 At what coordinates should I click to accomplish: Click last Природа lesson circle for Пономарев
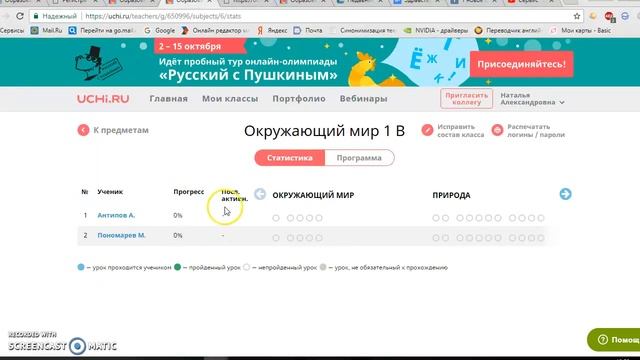pos(541,238)
